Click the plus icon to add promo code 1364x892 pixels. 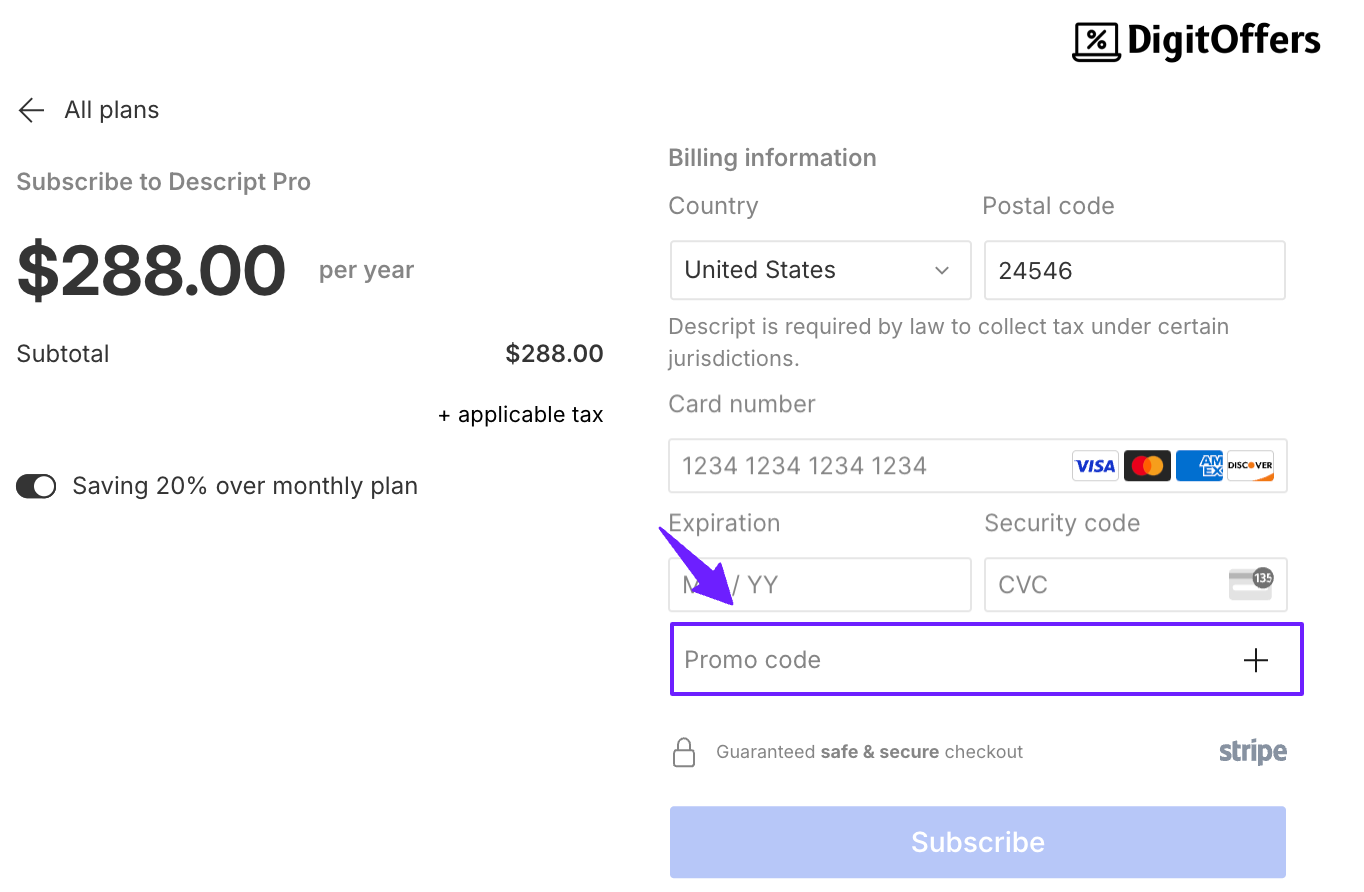[x=1255, y=660]
